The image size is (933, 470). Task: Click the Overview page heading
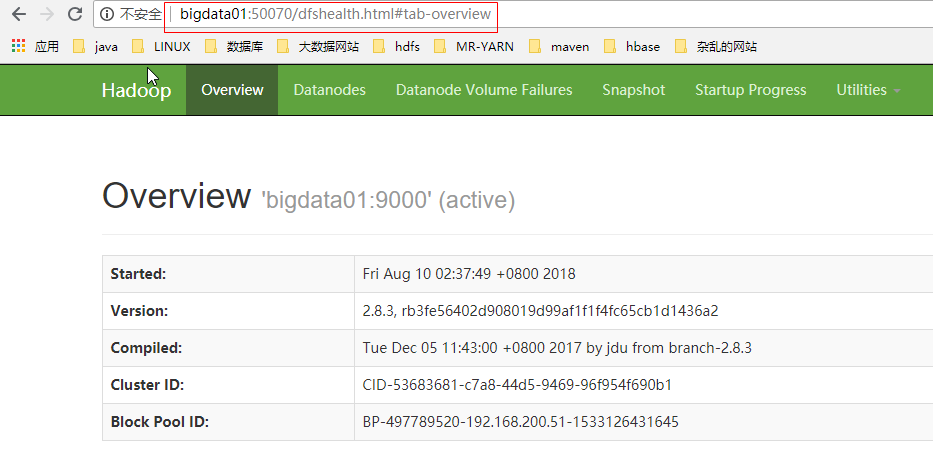coord(177,195)
